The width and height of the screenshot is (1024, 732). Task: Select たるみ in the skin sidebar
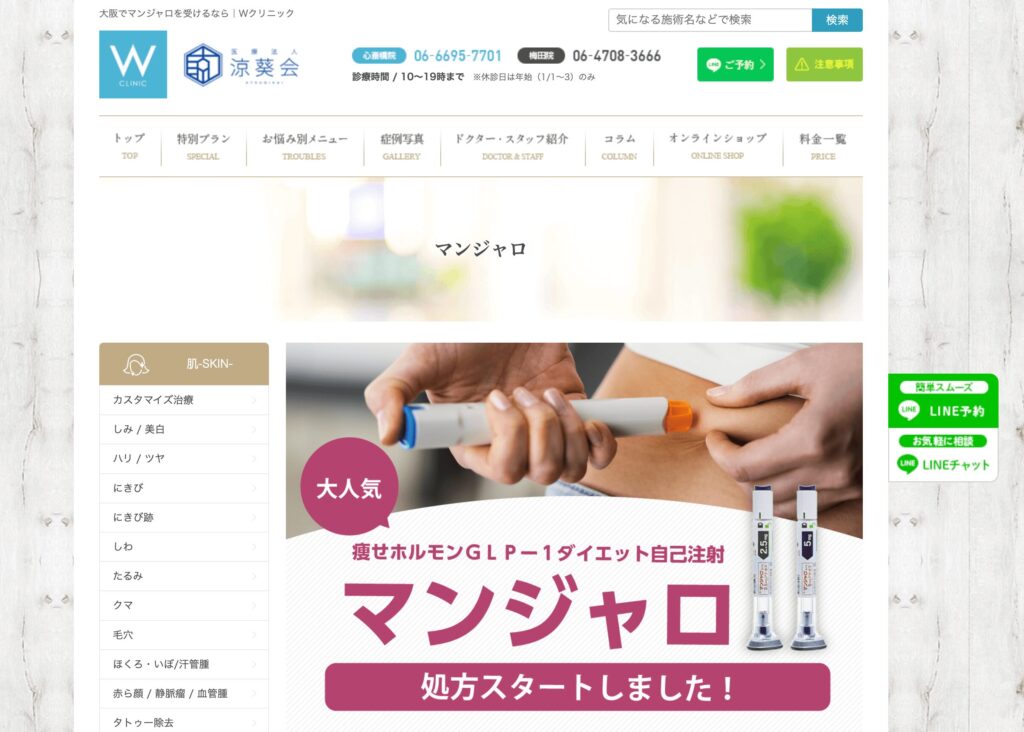(184, 576)
